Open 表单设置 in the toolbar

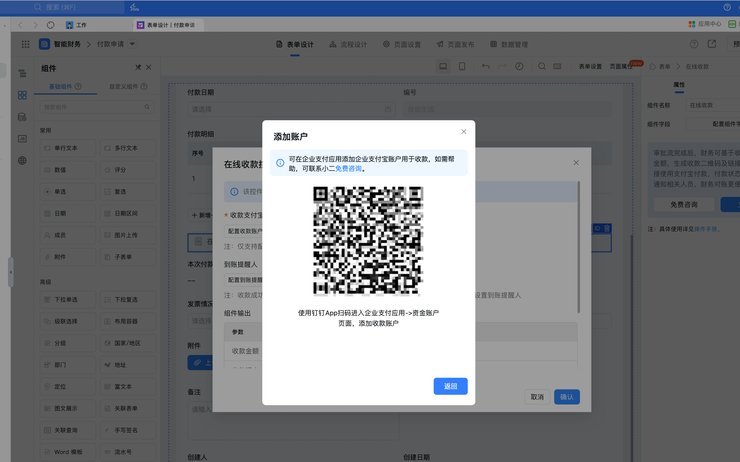[590, 67]
